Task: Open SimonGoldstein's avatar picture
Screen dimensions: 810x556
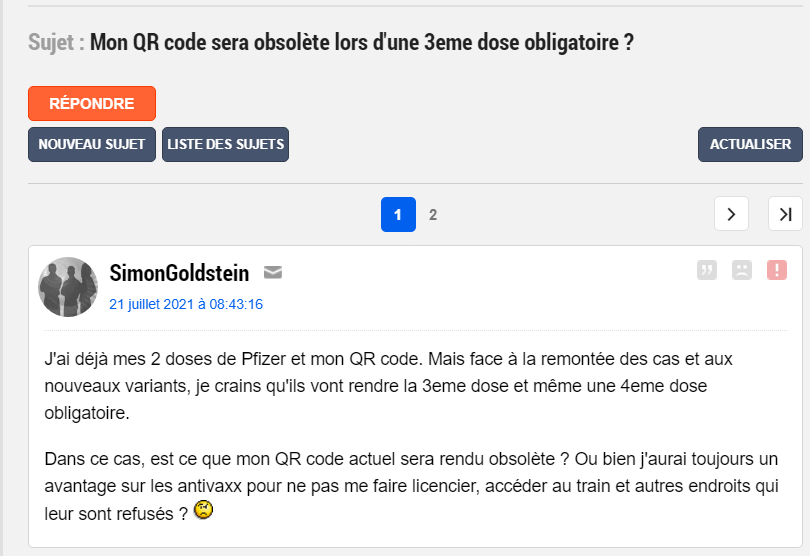Action: pyautogui.click(x=68, y=286)
